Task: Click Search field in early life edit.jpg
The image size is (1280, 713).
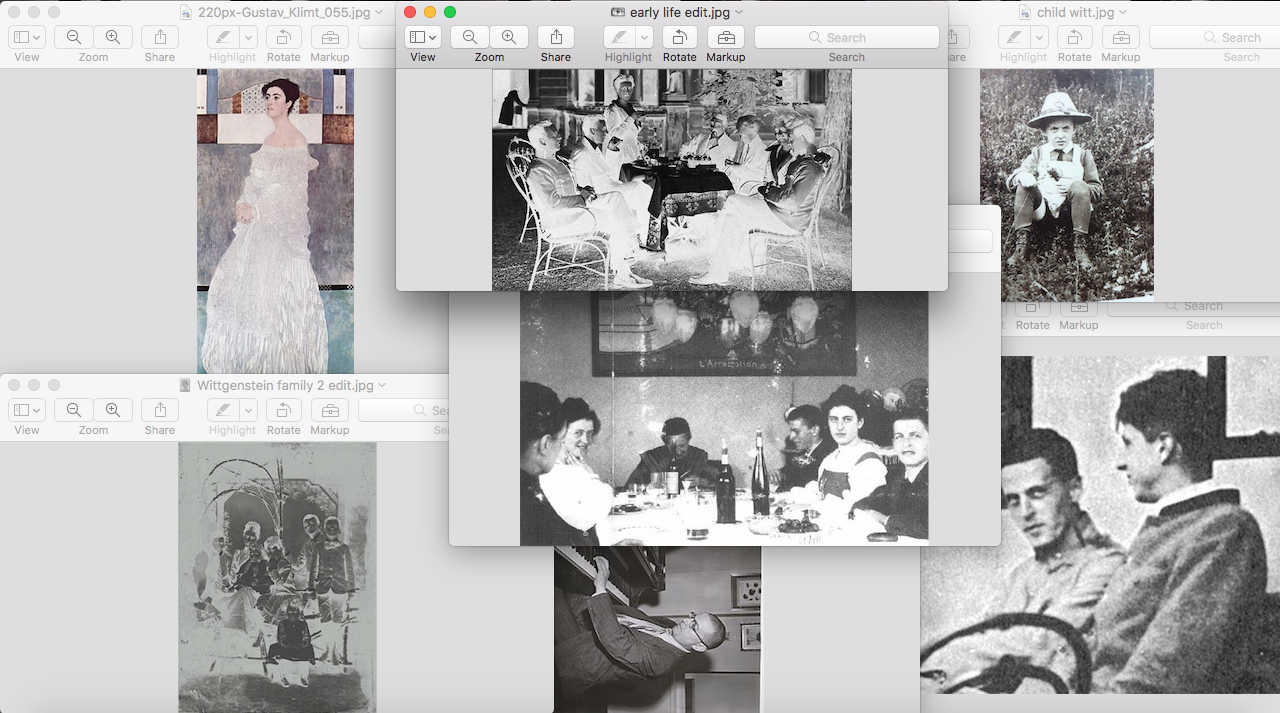Action: pyautogui.click(x=846, y=37)
